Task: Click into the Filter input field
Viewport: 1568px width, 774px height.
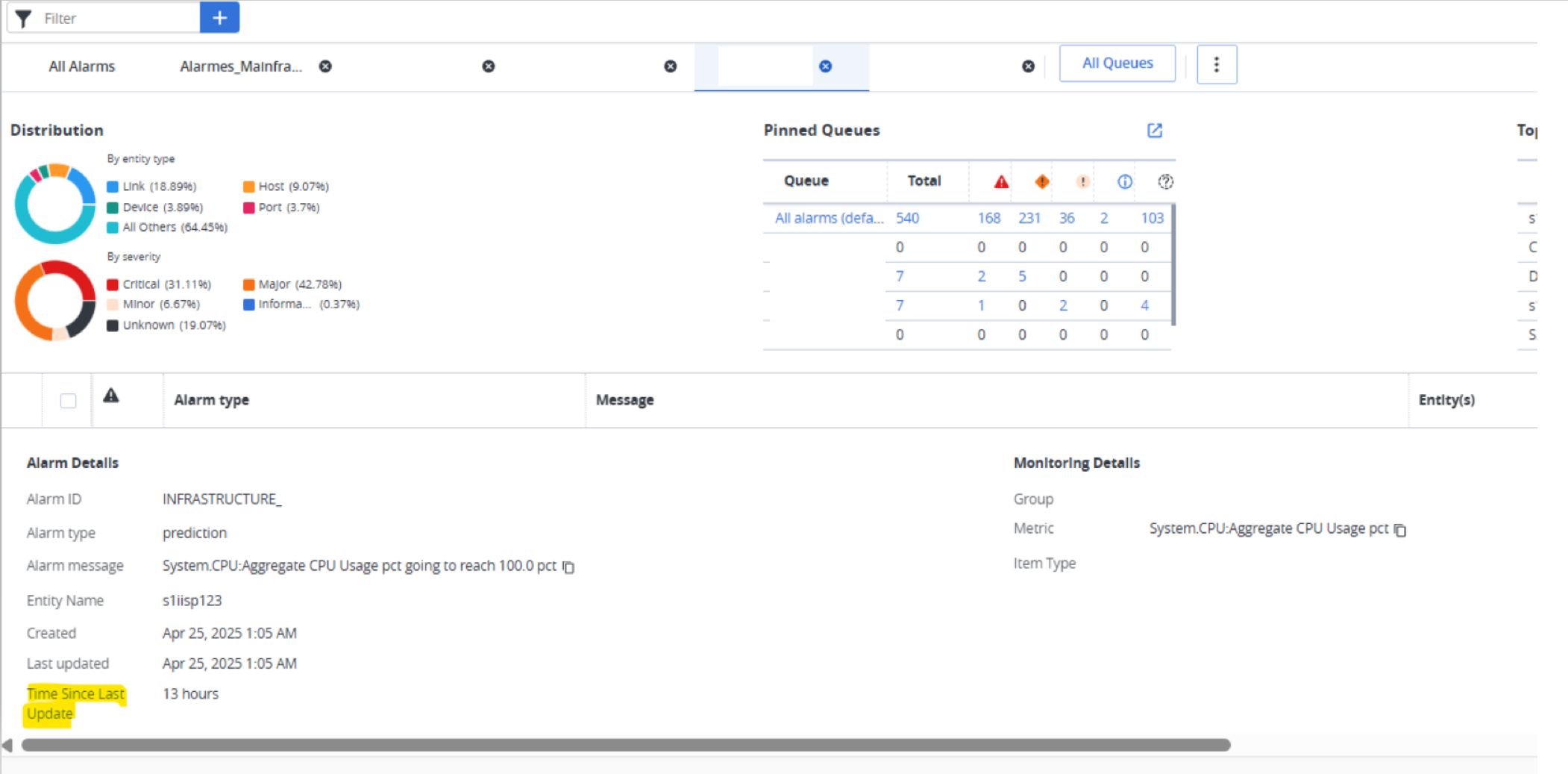Action: click(119, 19)
